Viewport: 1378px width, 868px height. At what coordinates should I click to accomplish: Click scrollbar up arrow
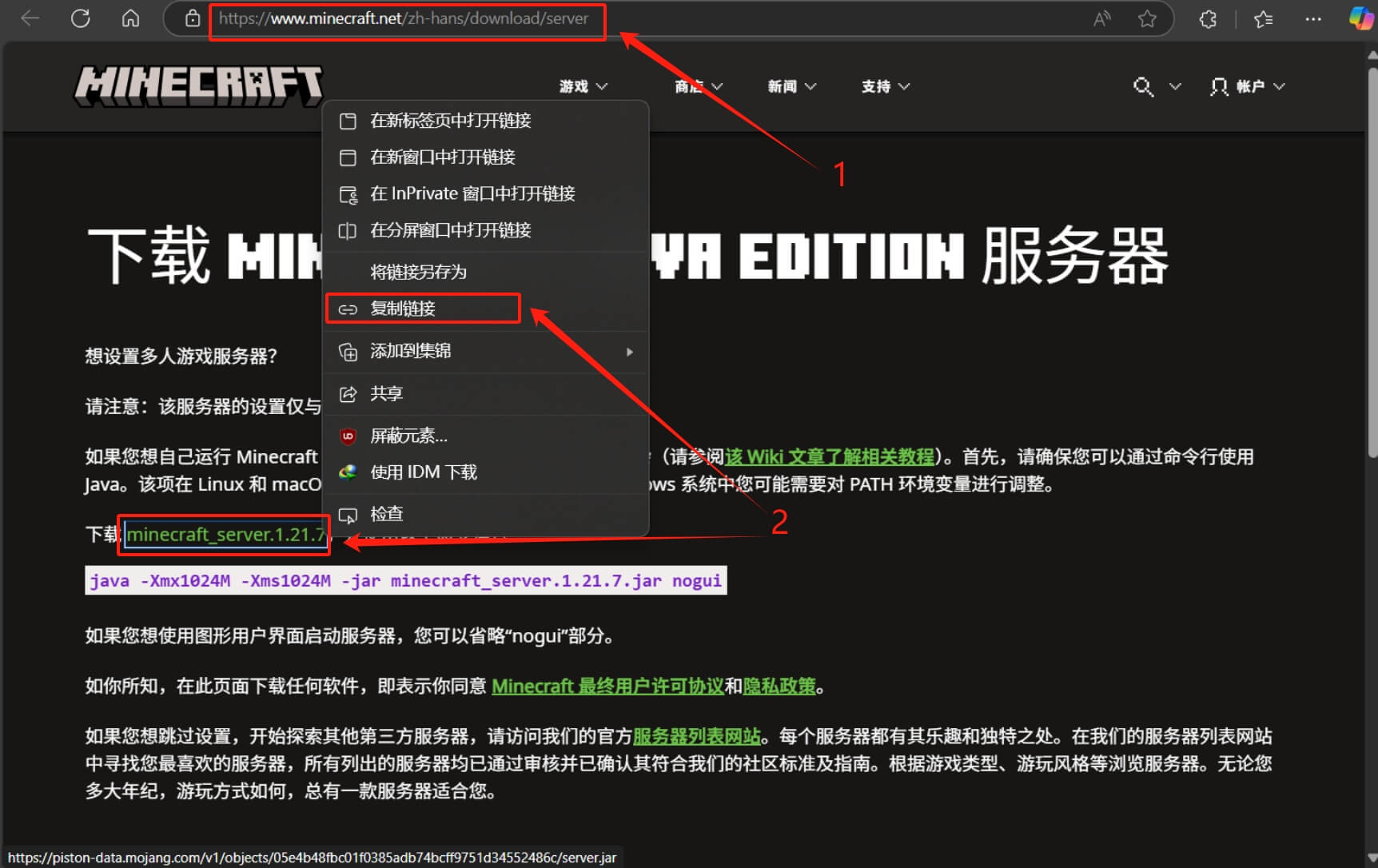point(1372,54)
